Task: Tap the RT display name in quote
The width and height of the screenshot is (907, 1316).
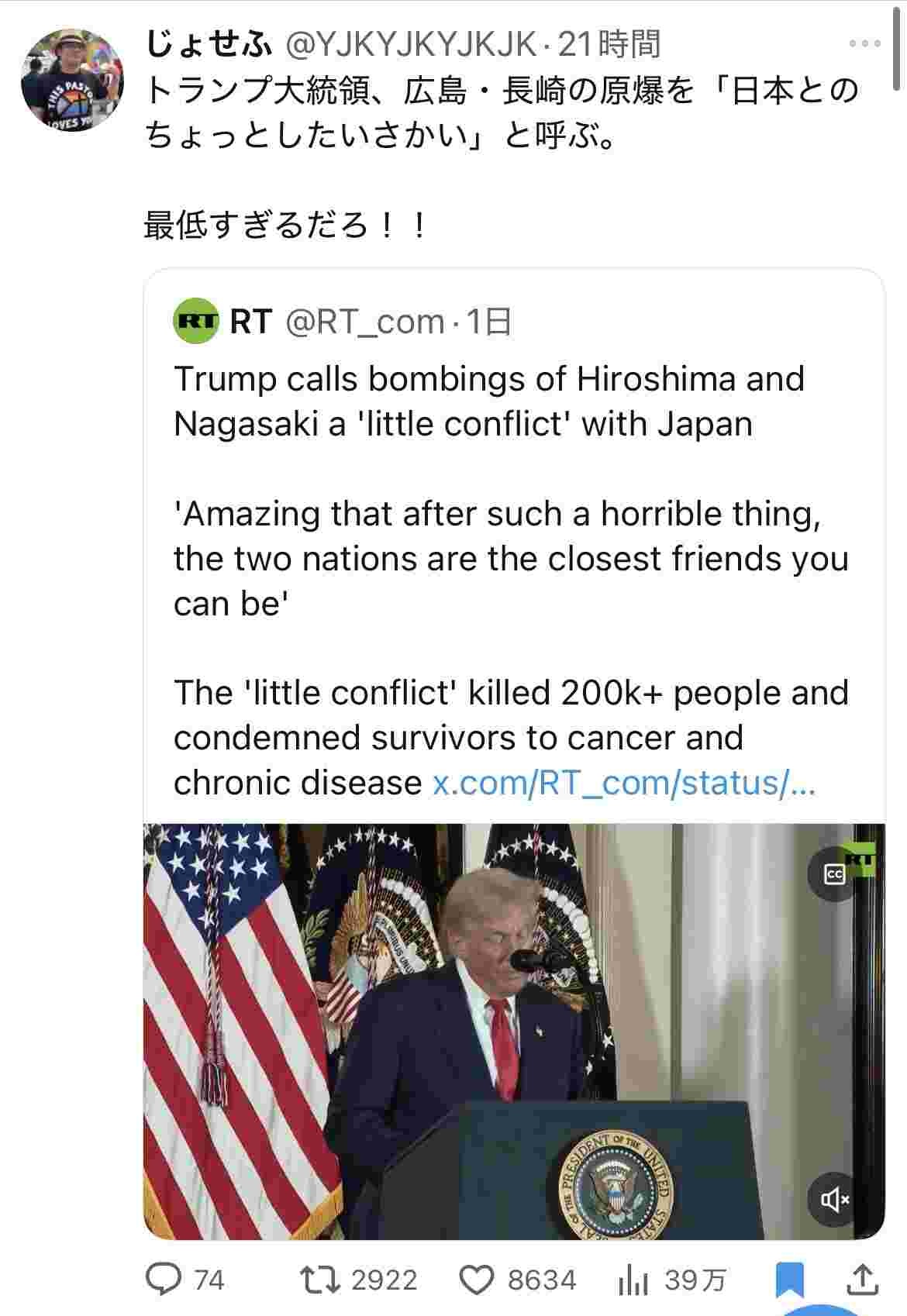Action: 251,321
